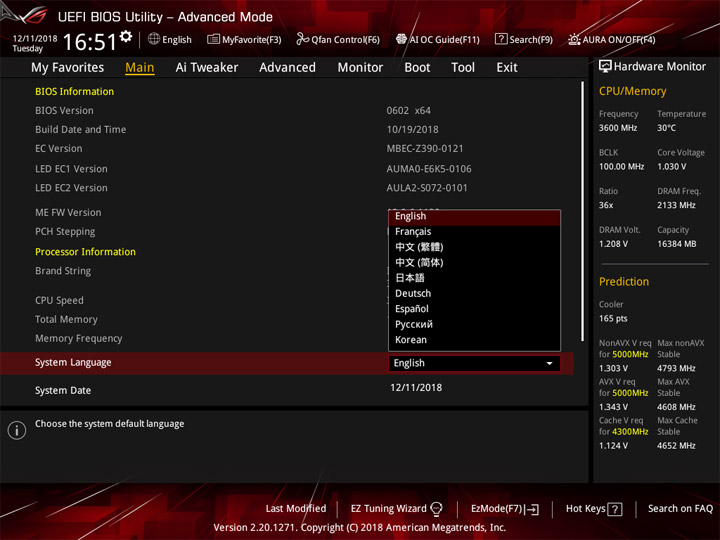Choose Français from the language list
The width and height of the screenshot is (720, 540).
click(x=474, y=231)
